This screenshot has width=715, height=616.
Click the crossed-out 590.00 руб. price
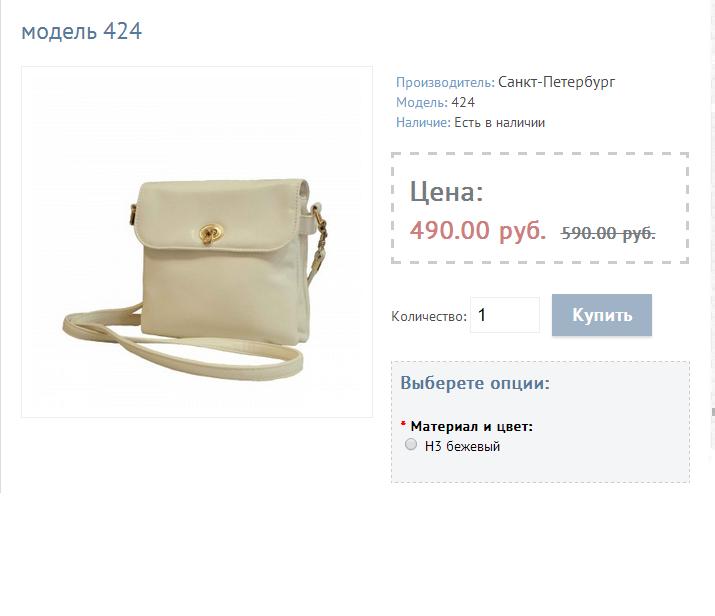coord(608,233)
